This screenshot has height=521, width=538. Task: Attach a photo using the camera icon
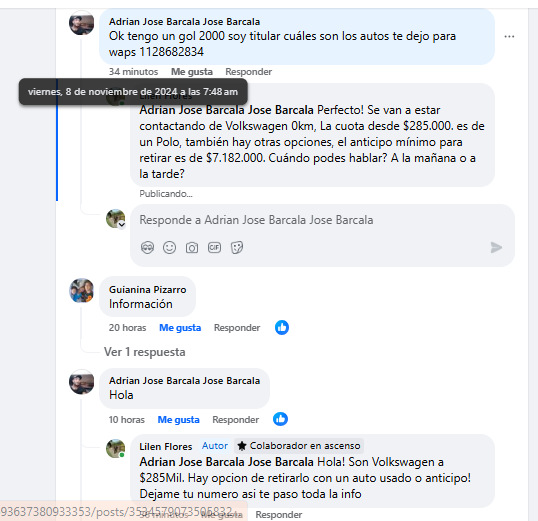coord(192,247)
